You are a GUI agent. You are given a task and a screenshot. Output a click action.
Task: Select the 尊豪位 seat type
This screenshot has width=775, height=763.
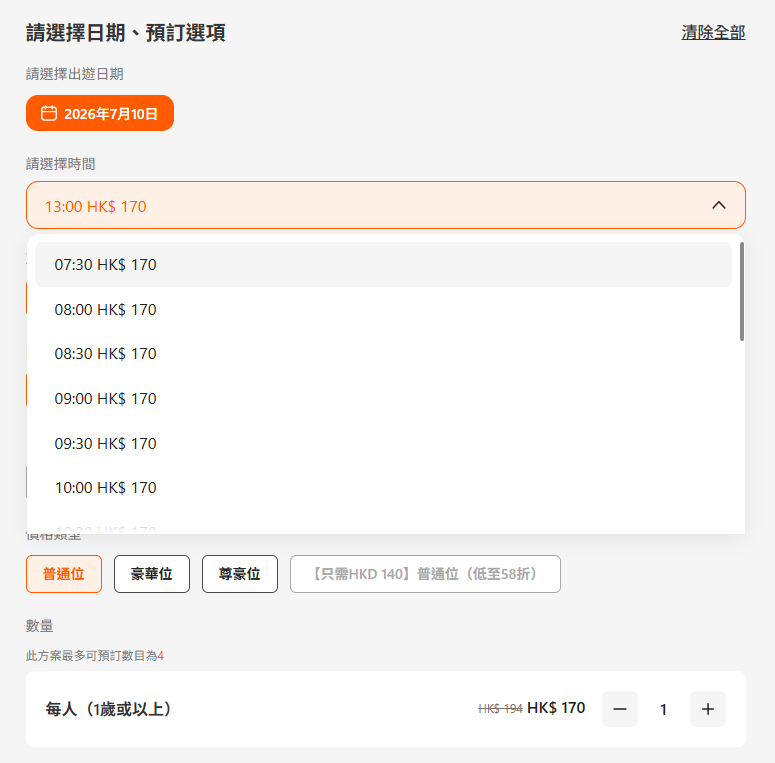pos(240,574)
